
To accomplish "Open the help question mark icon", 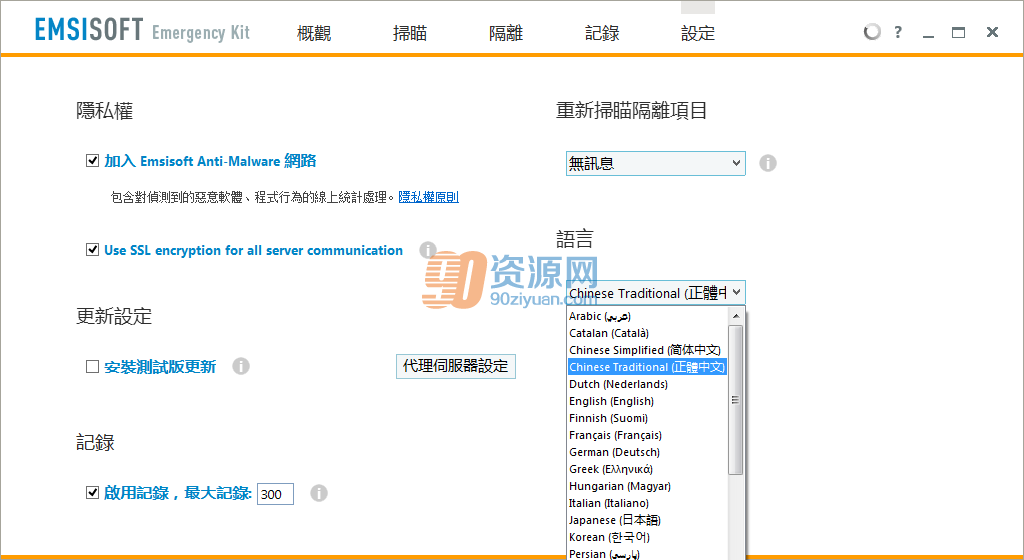I will tap(898, 32).
